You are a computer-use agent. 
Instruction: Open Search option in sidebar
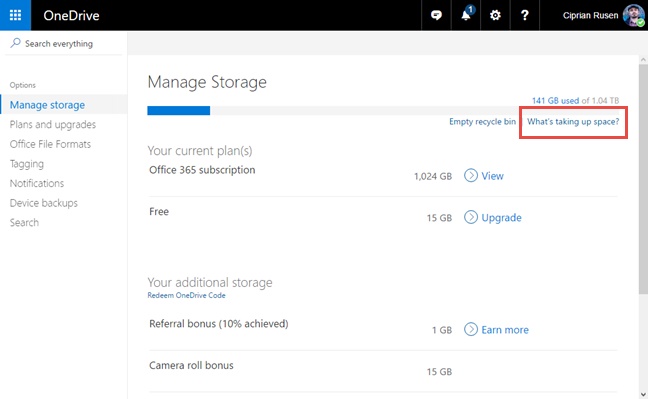click(24, 222)
